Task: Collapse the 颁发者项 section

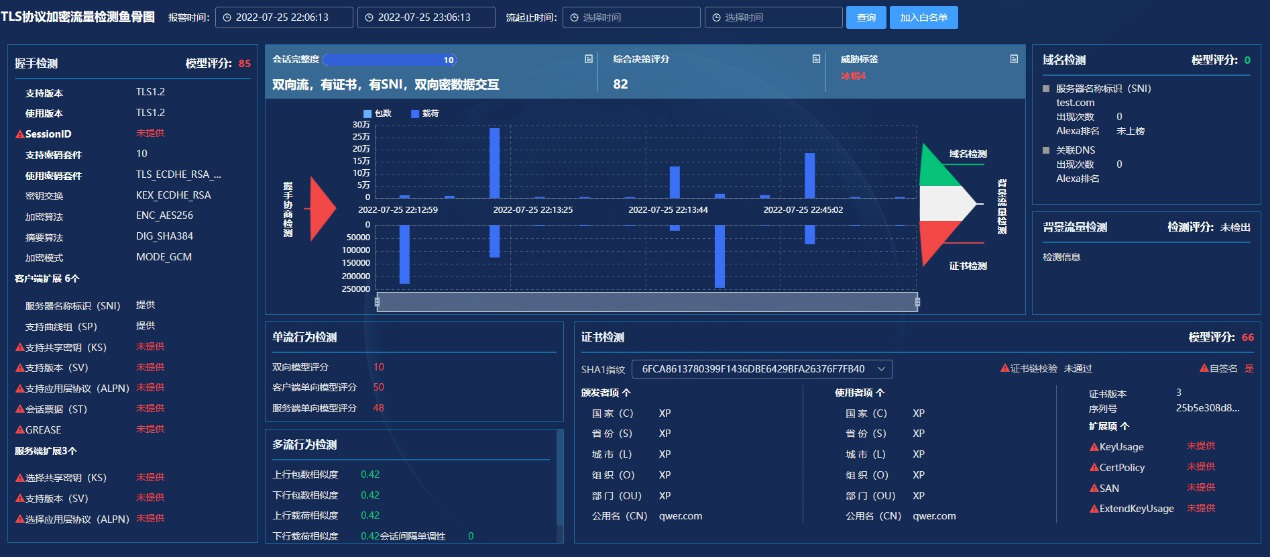Action: 626,393
